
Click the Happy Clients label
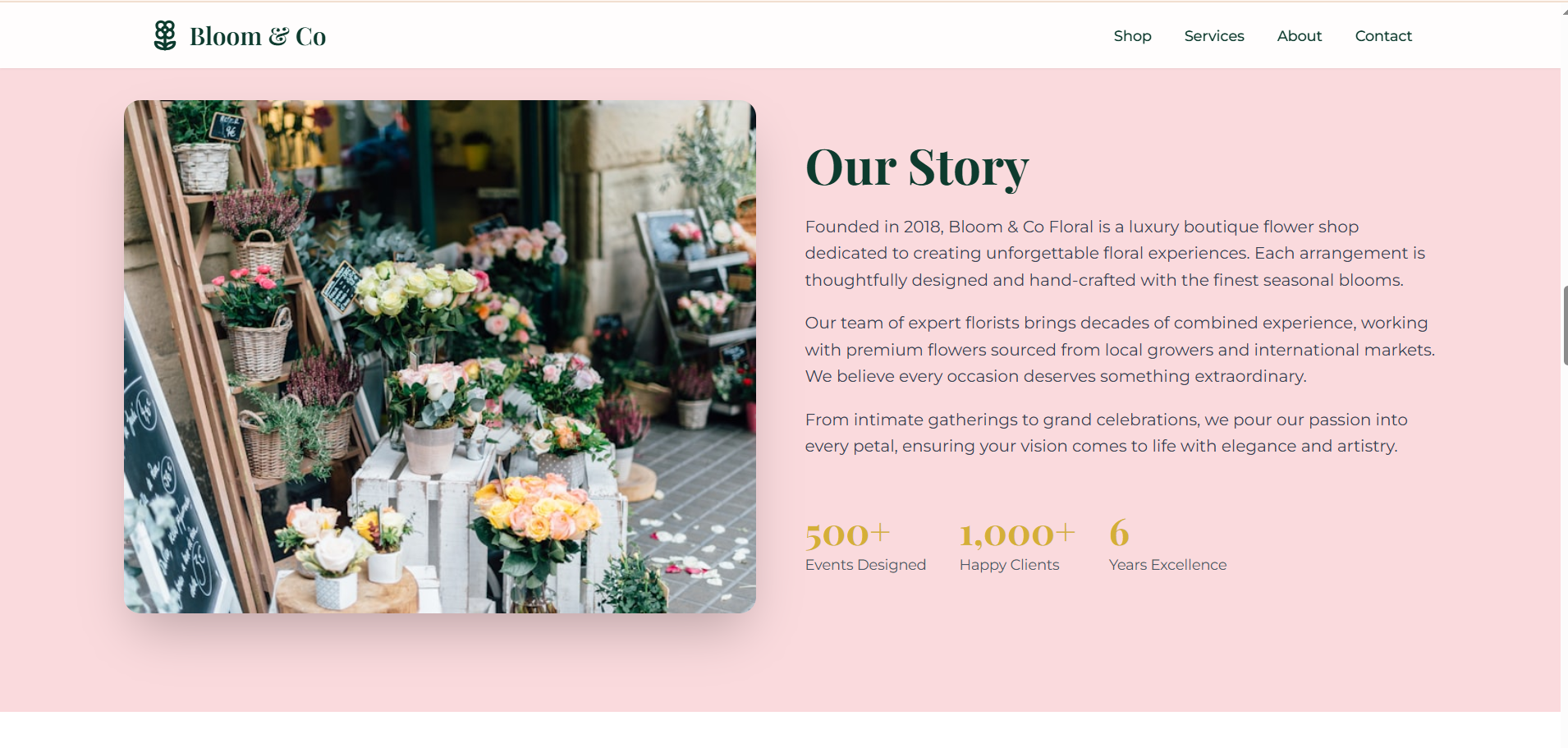point(1009,565)
